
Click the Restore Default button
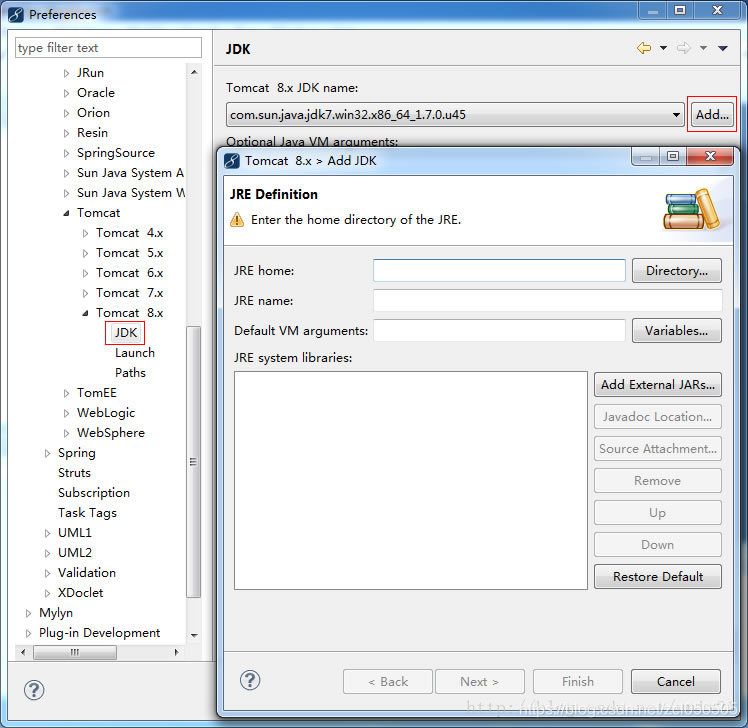coord(657,576)
